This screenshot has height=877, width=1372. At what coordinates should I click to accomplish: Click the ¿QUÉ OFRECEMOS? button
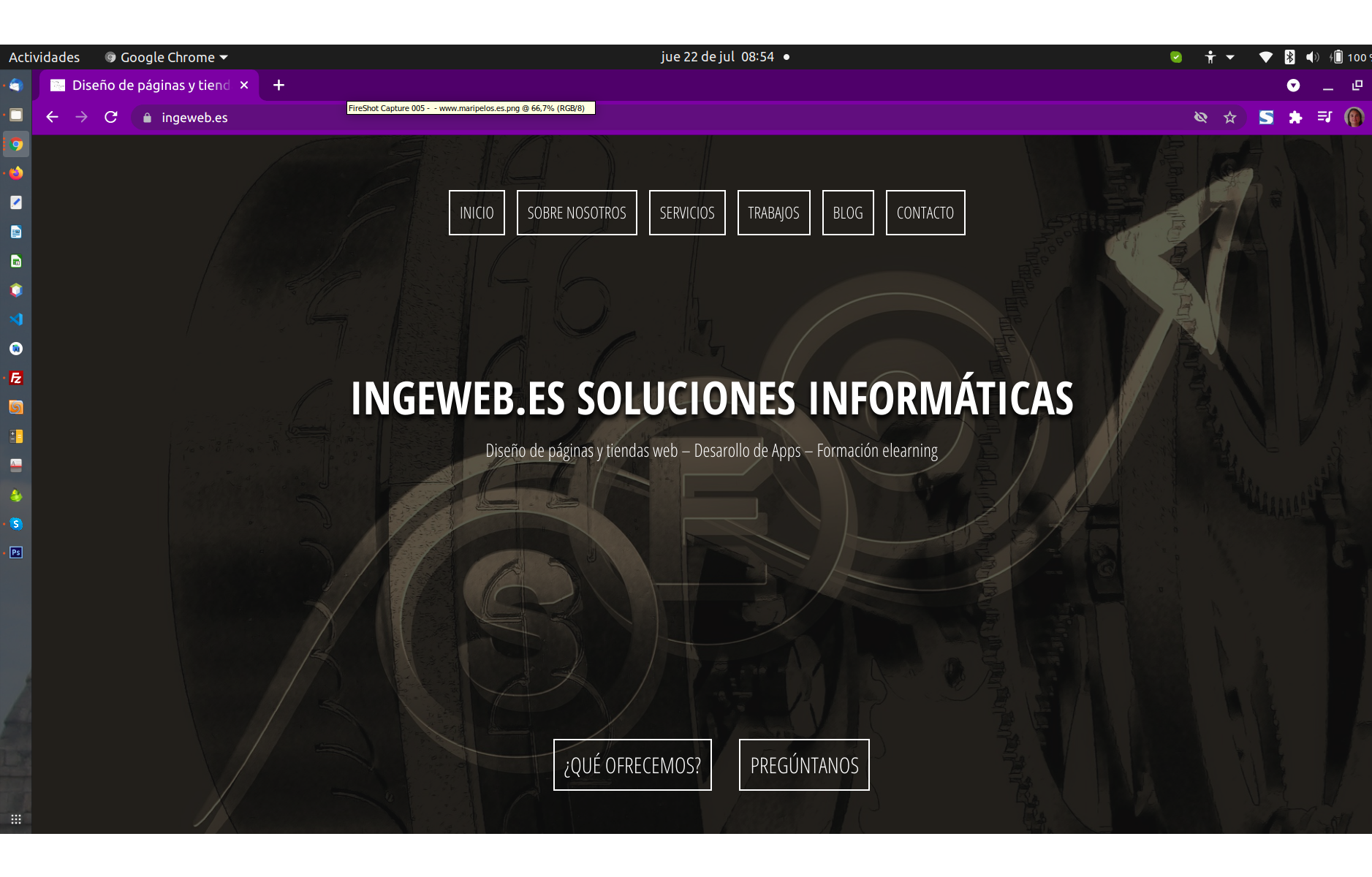pos(632,764)
